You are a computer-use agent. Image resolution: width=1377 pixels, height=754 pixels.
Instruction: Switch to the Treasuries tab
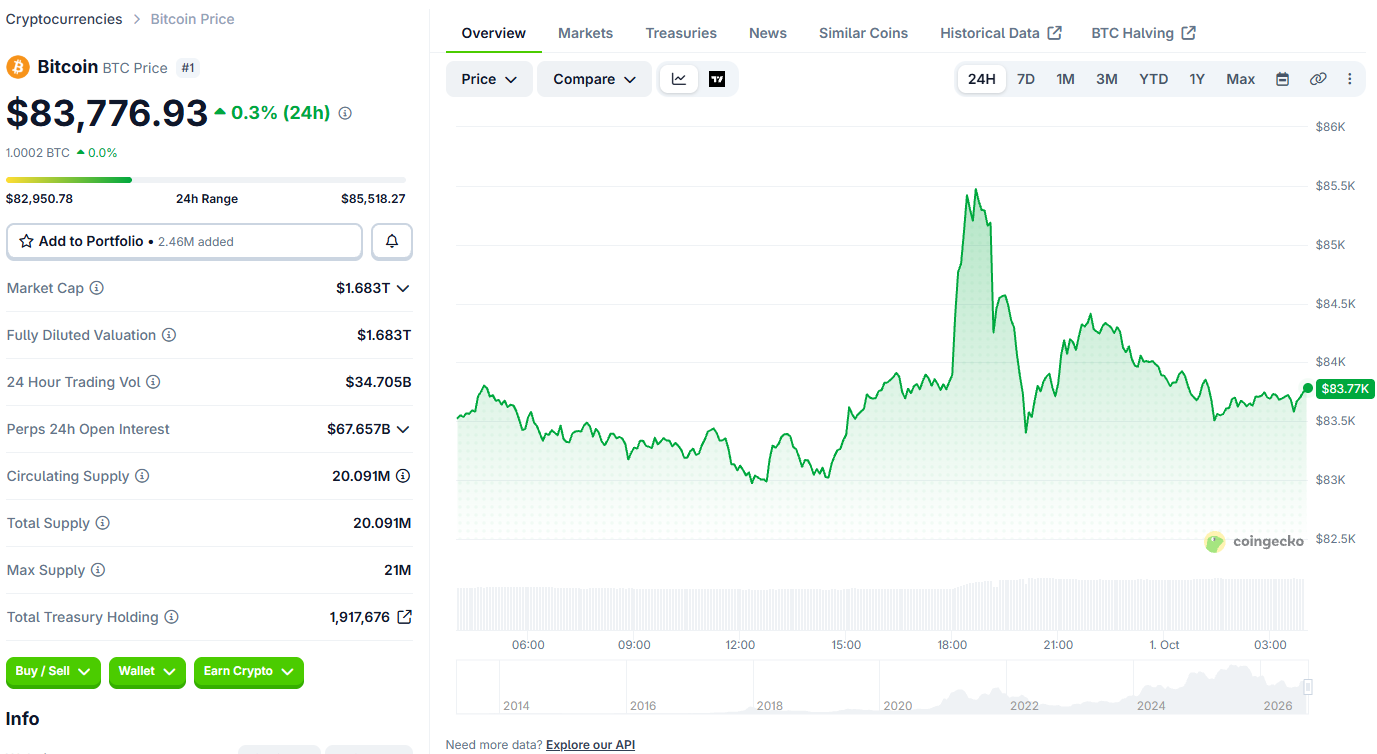click(x=681, y=33)
